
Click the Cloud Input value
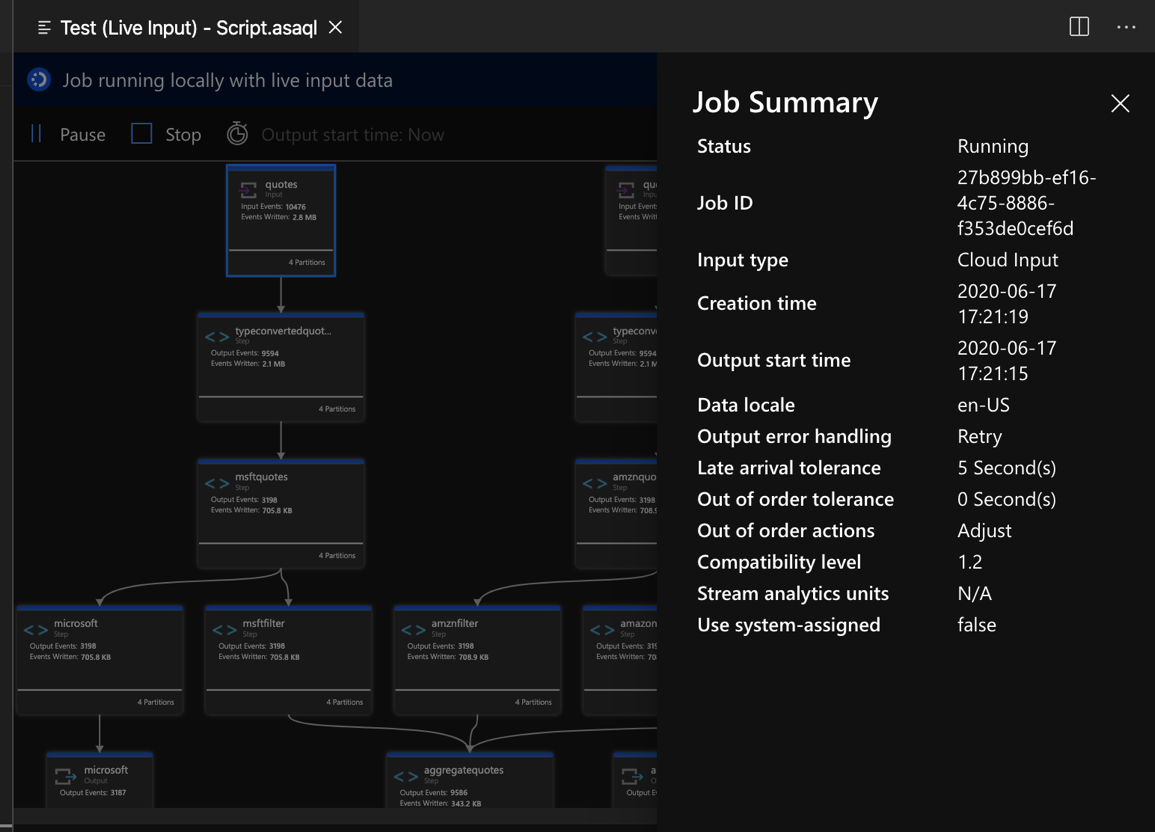(x=1007, y=259)
